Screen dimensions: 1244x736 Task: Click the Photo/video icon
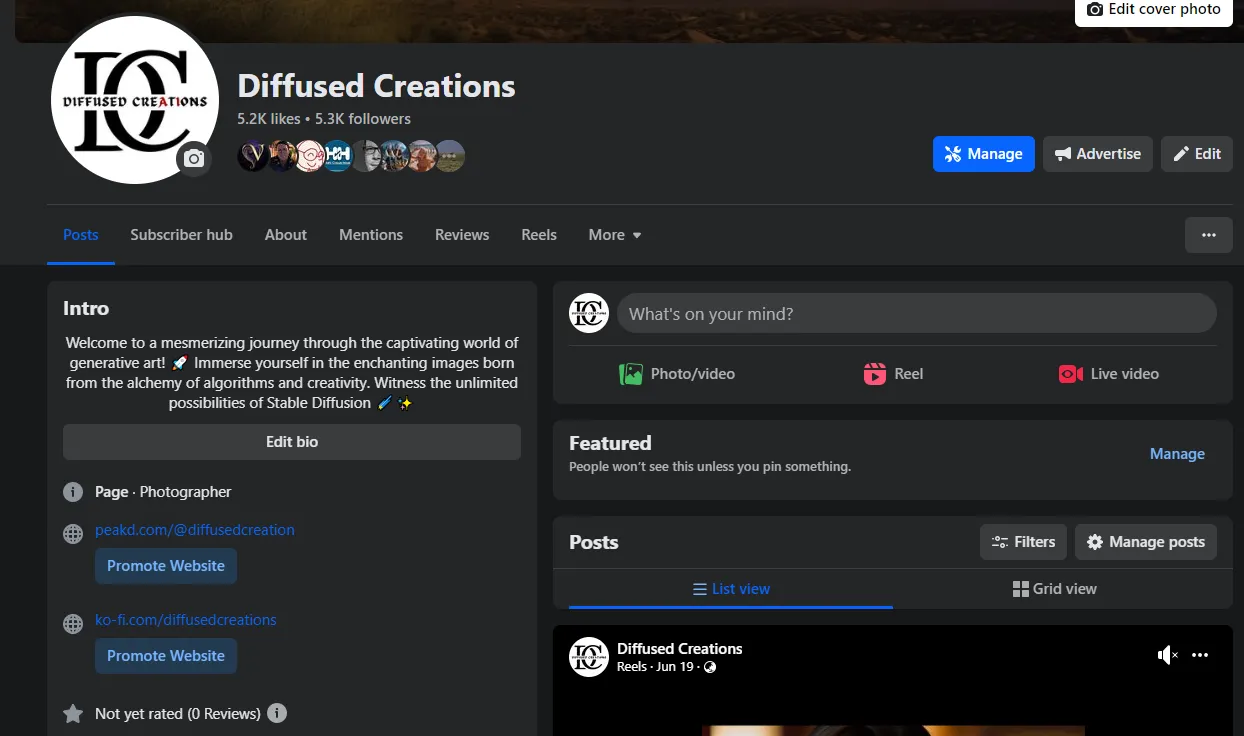630,374
